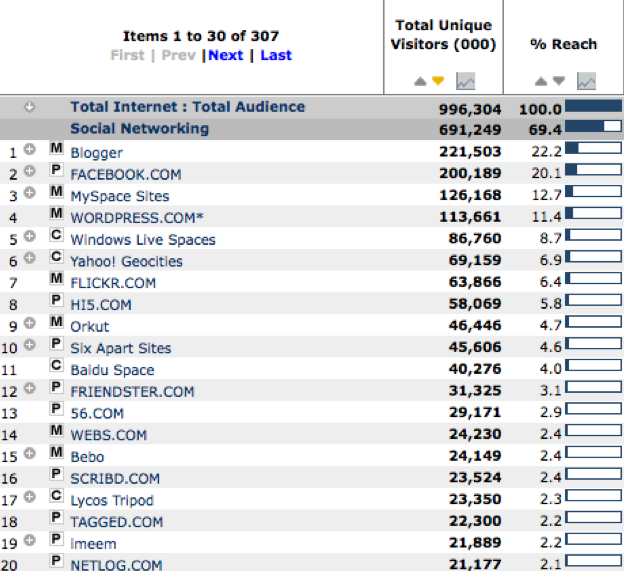Open the MySpace Sites entry

click(x=120, y=196)
